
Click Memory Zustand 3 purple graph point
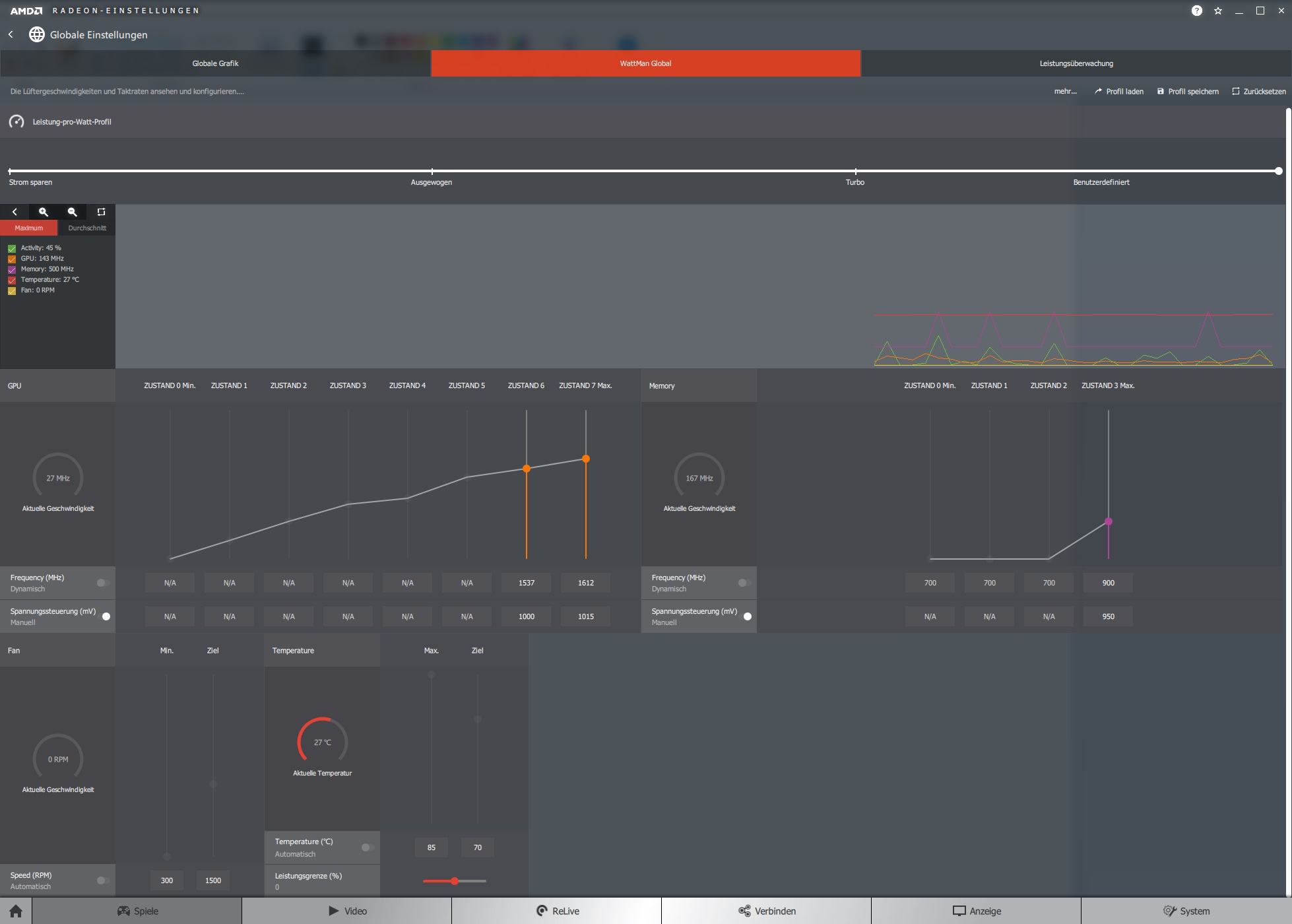[1109, 521]
